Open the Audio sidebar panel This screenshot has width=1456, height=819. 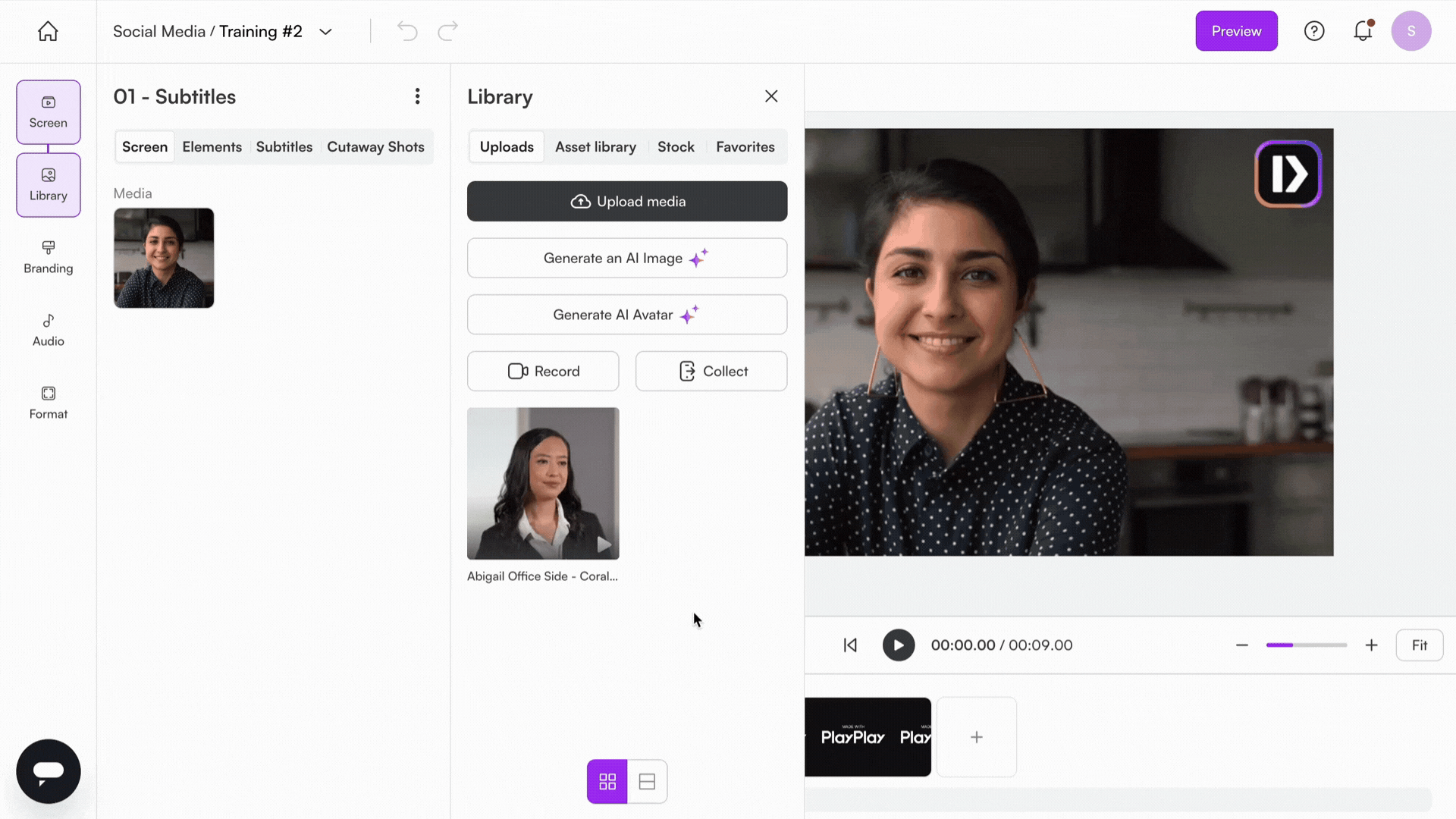[48, 330]
